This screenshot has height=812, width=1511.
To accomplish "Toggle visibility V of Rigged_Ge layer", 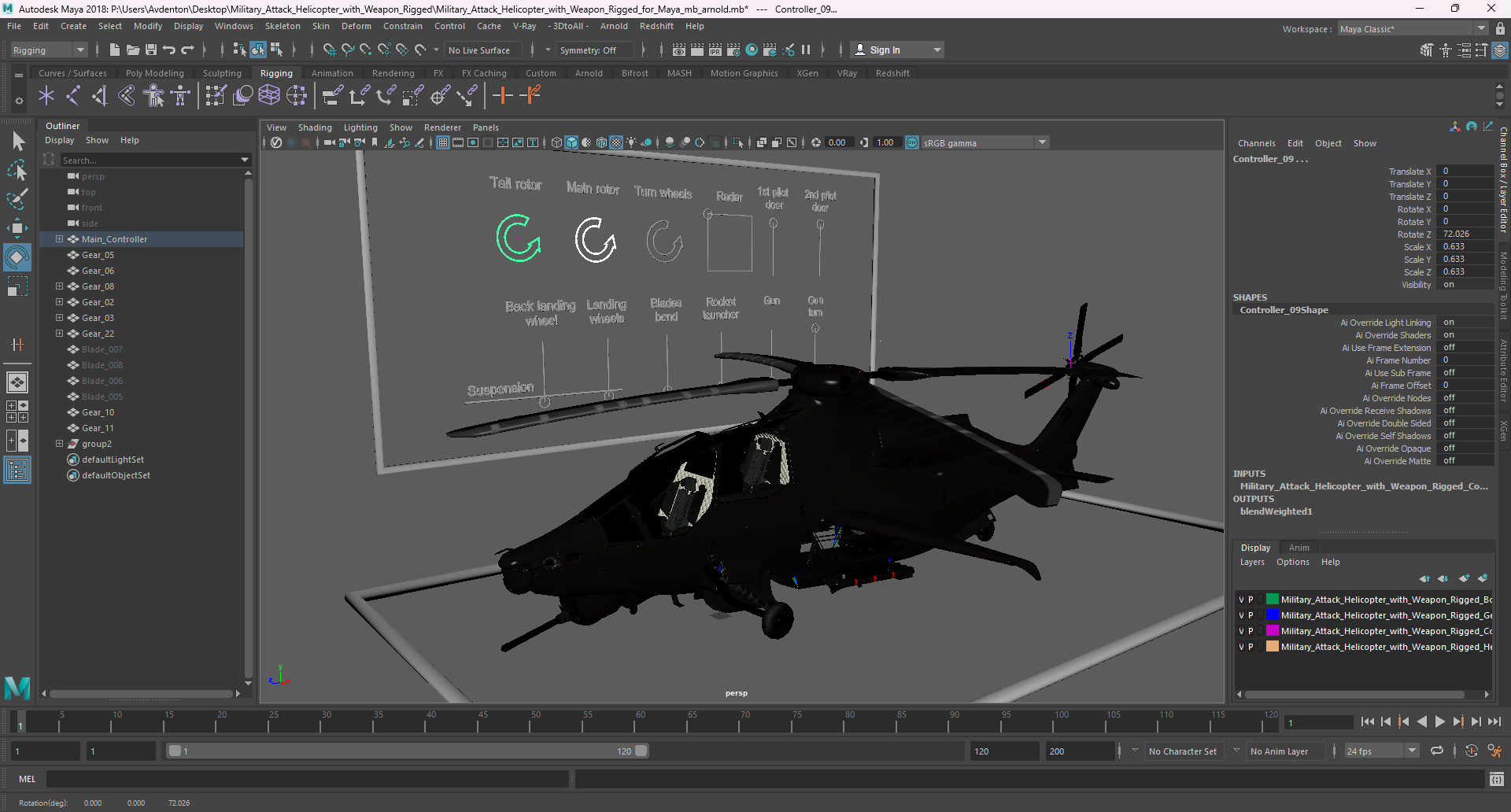I will [x=1242, y=615].
